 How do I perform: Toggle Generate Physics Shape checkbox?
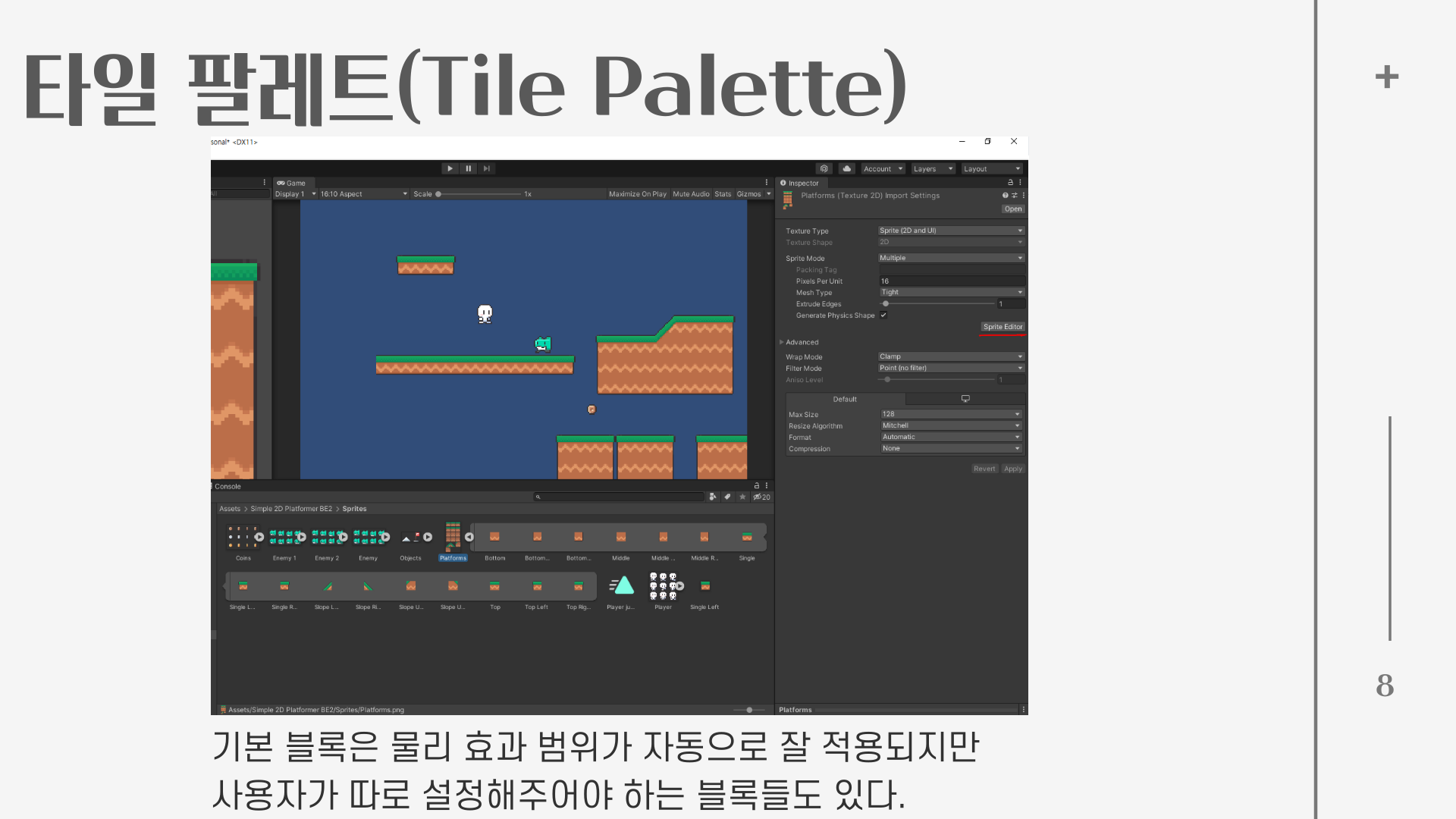tap(883, 315)
